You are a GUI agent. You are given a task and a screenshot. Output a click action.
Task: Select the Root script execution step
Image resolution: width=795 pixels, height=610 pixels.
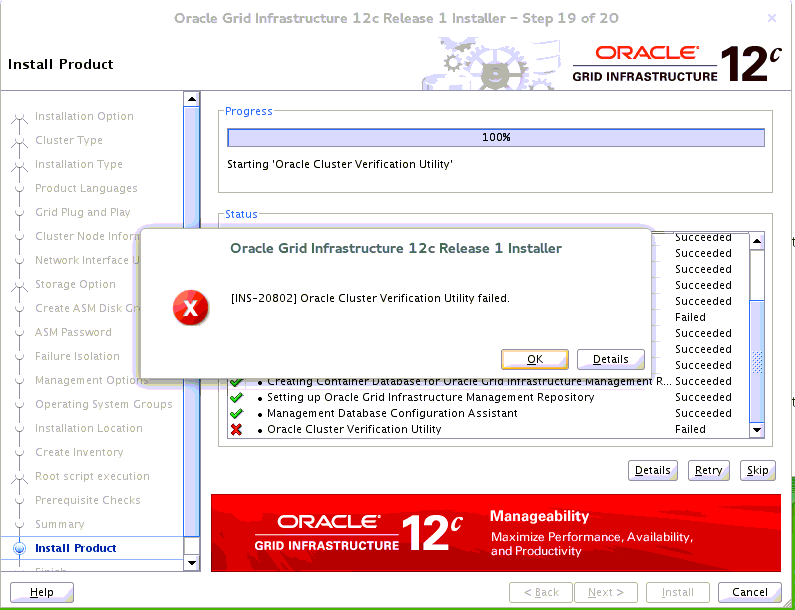tap(92, 476)
